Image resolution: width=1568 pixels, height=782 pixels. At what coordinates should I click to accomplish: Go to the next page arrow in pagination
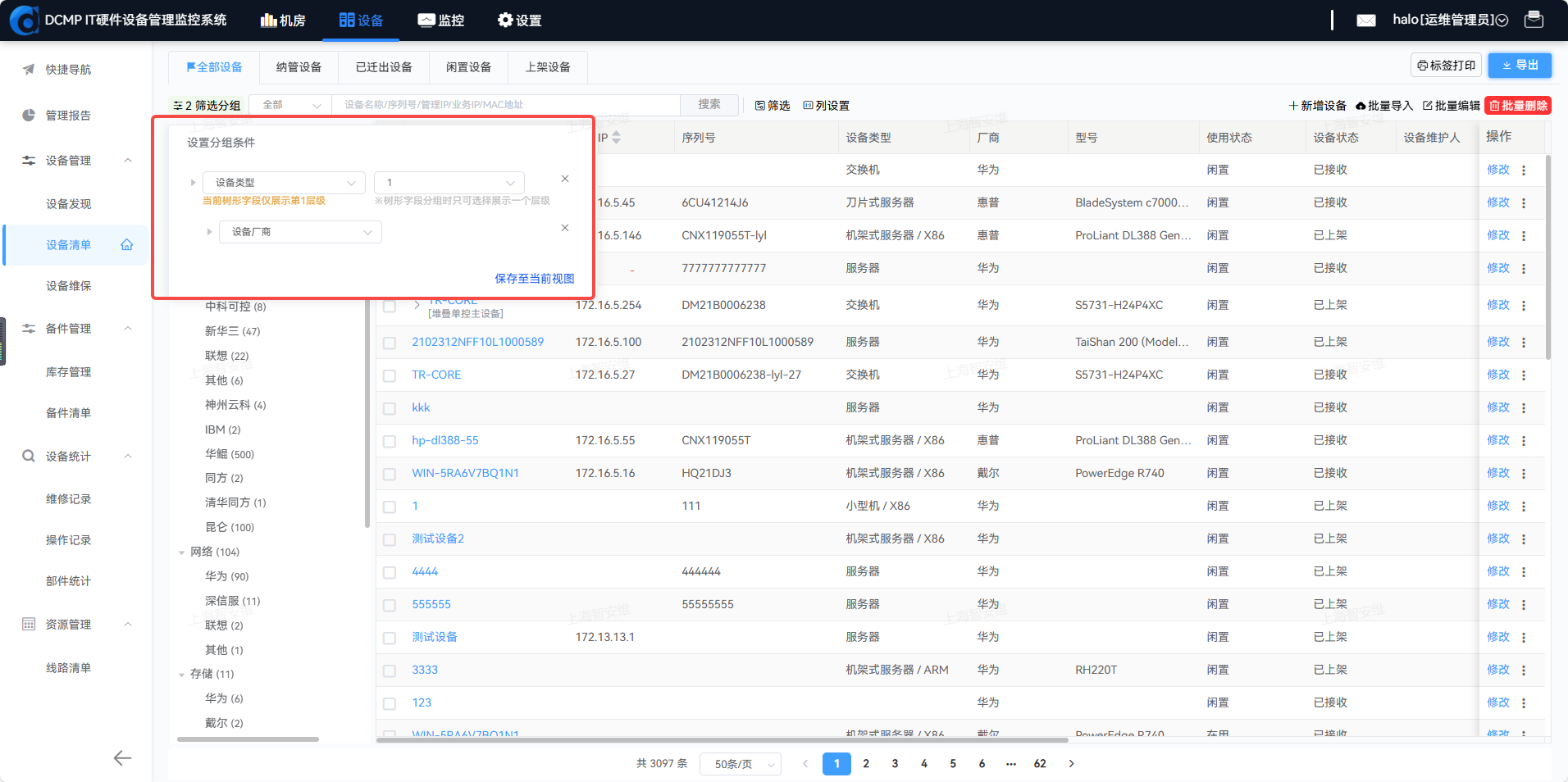coord(1071,764)
